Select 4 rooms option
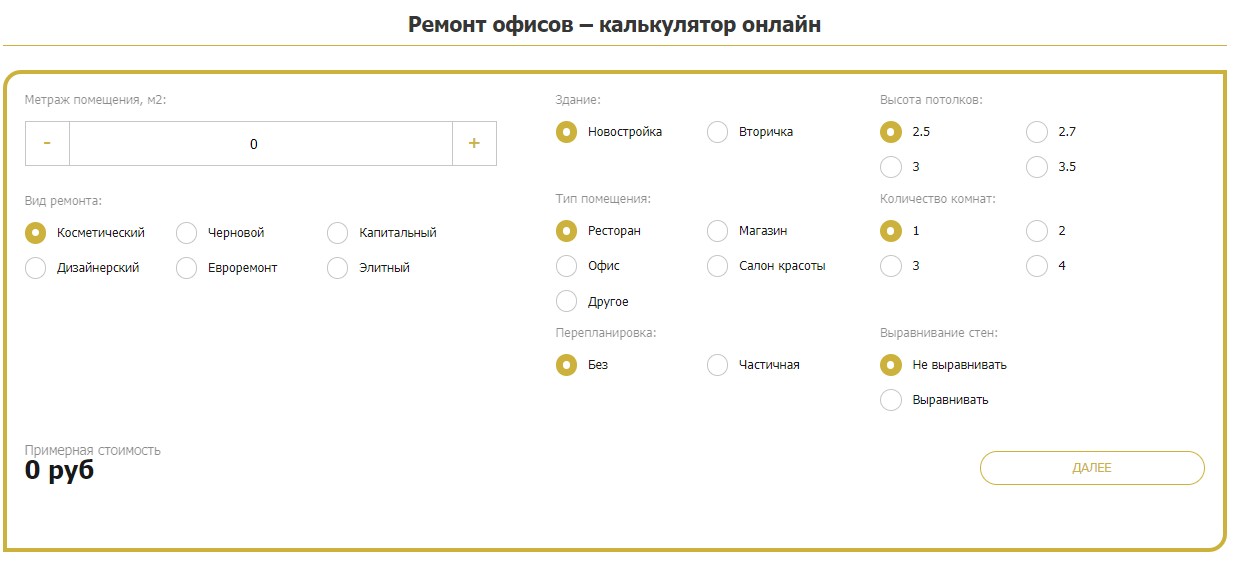This screenshot has height=563, width=1234. [x=1037, y=266]
